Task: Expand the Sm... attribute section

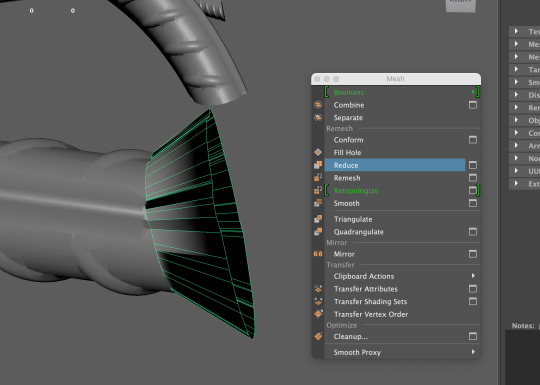Action: pos(516,82)
